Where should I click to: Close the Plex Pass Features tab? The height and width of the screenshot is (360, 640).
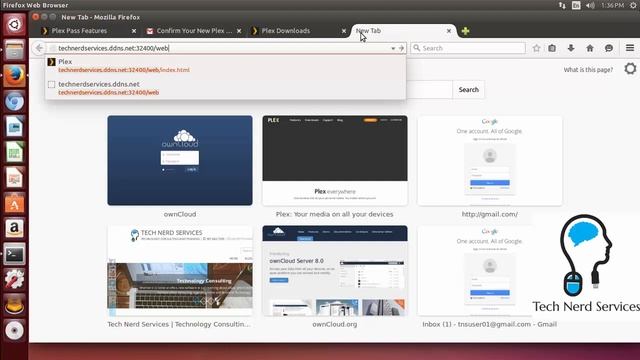coord(134,31)
